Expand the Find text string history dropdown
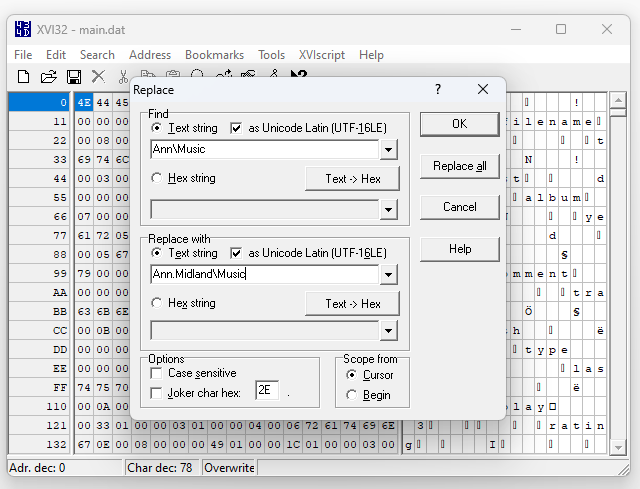640x489 pixels. click(388, 149)
